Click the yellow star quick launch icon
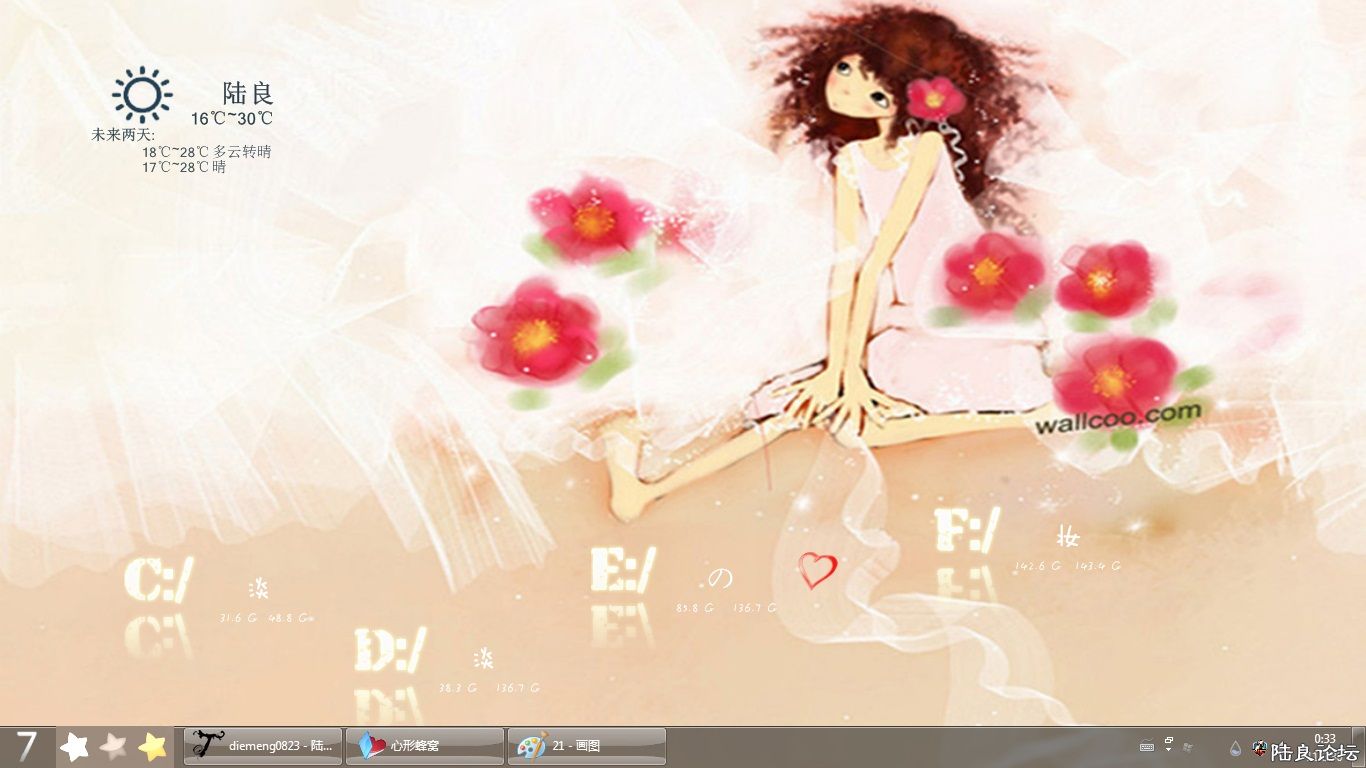 point(152,746)
